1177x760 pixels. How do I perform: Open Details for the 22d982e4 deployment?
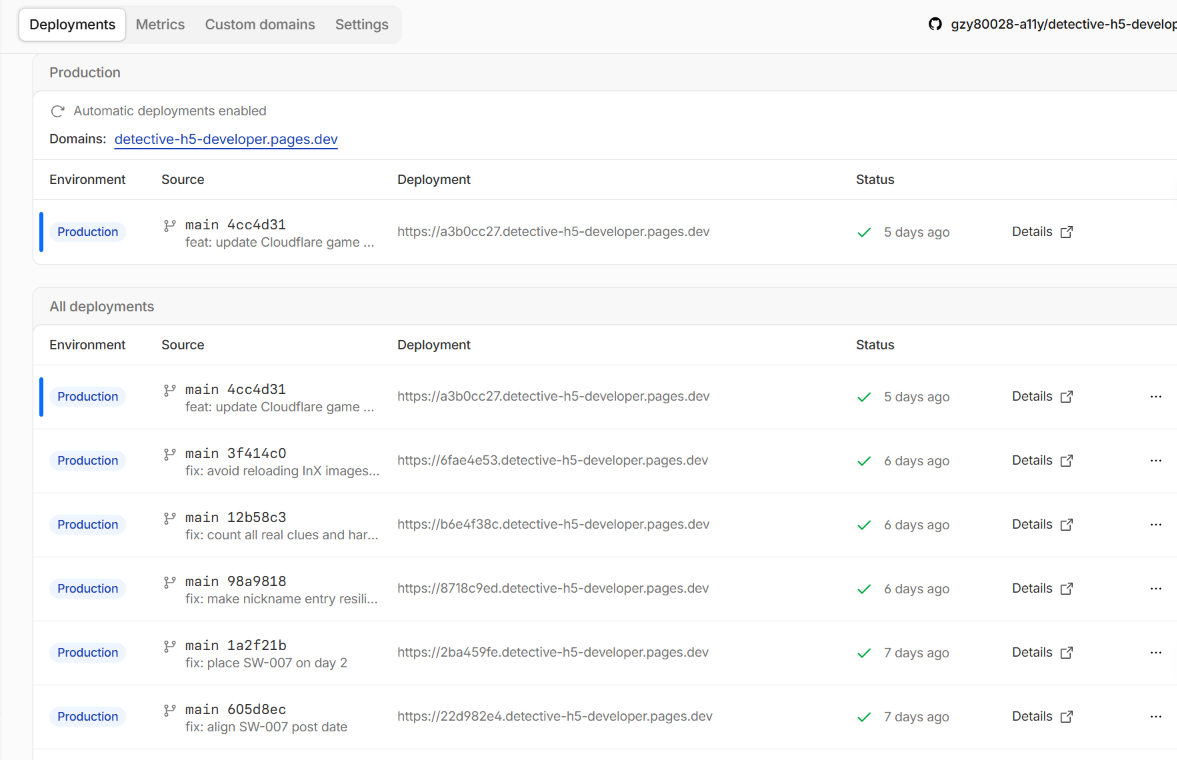coord(1031,716)
